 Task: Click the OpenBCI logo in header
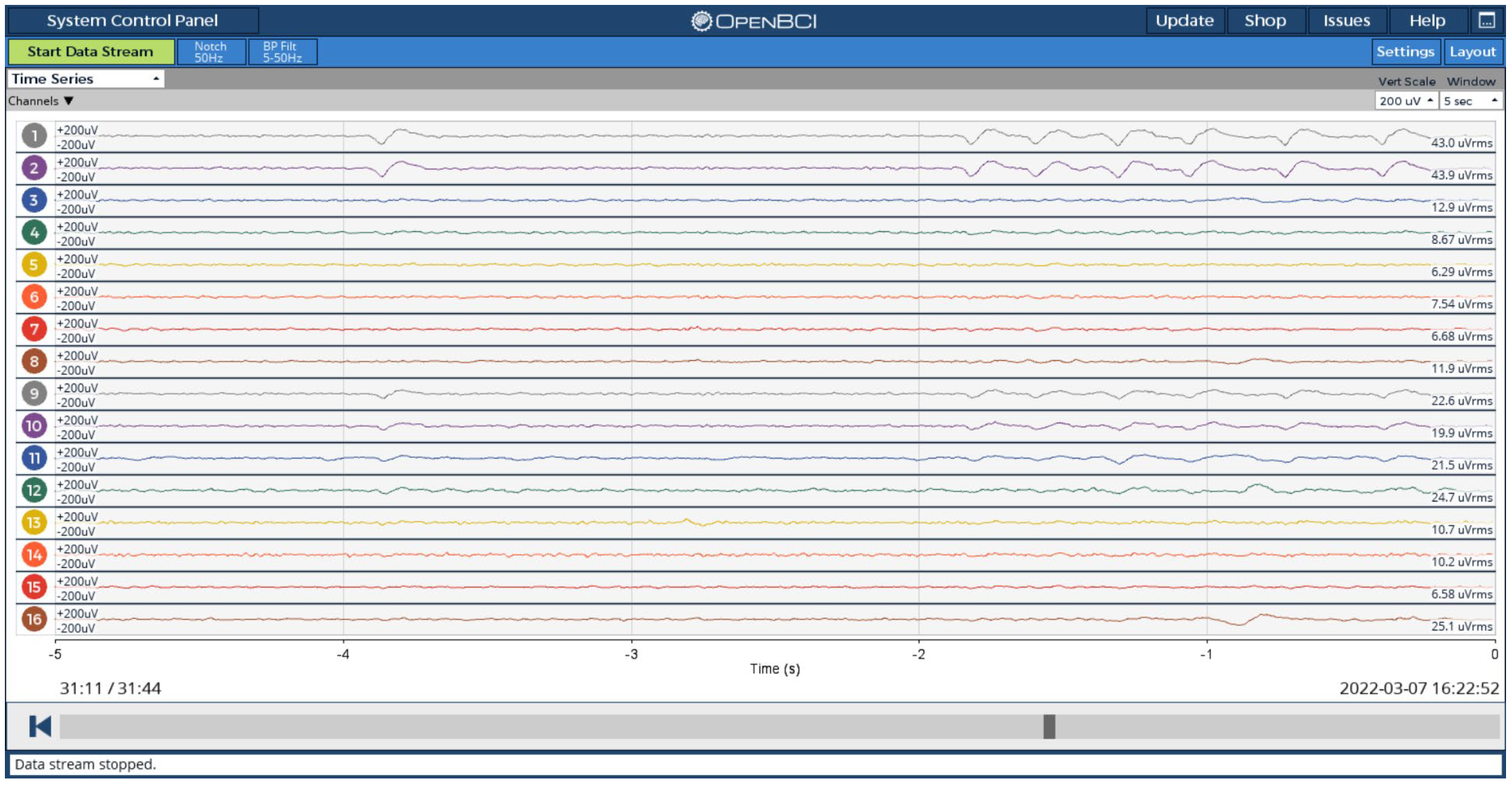[754, 21]
